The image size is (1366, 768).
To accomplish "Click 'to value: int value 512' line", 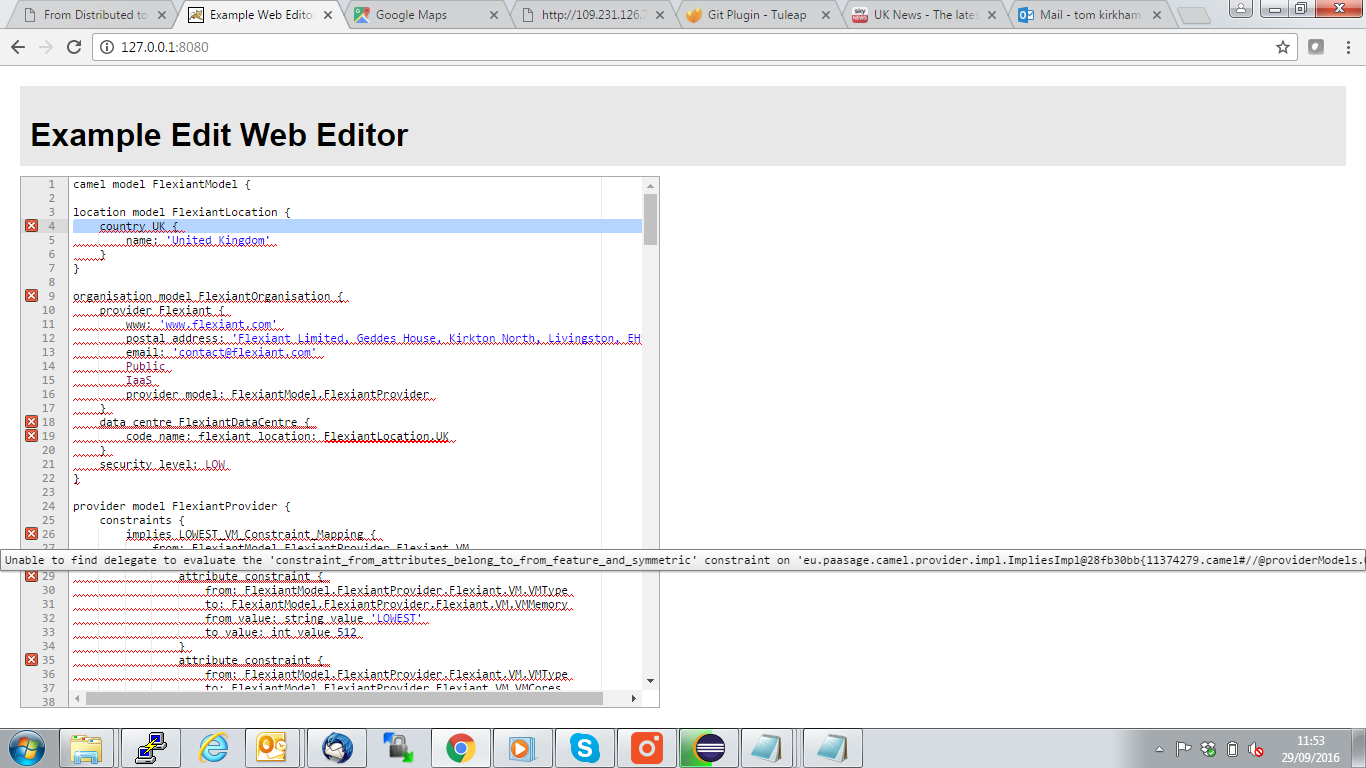I will (x=281, y=632).
